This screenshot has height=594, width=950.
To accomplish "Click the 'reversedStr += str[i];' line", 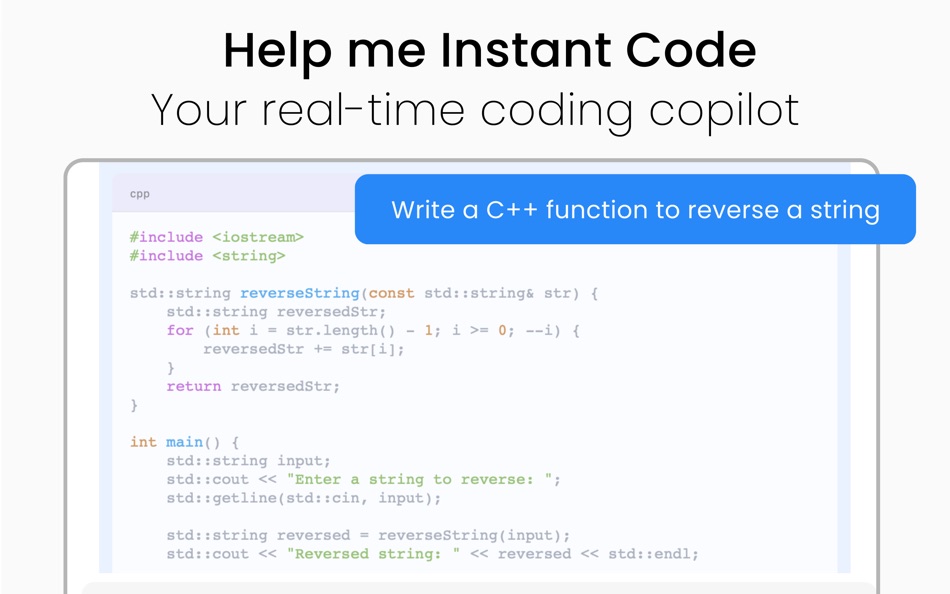I will click(304, 349).
